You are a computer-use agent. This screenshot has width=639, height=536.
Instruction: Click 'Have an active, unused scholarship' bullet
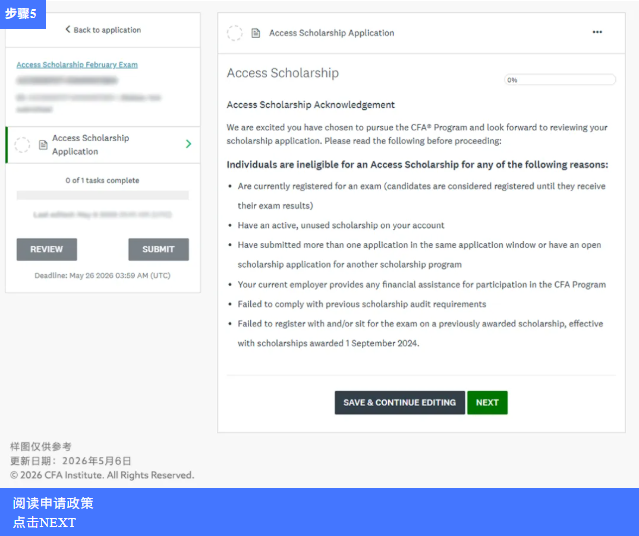[341, 225]
